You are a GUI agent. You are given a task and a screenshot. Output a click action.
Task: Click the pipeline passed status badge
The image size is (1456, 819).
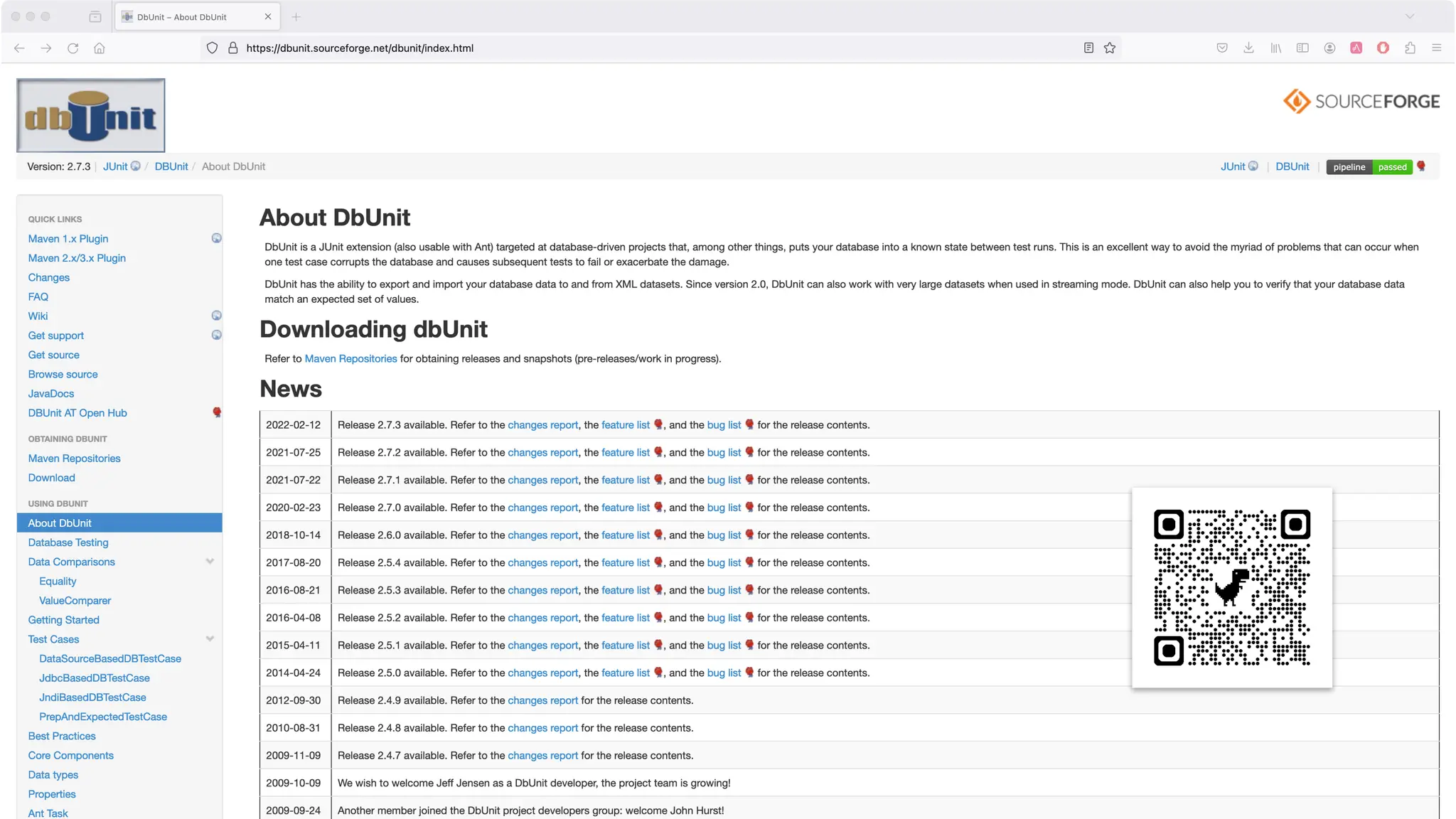1369,167
